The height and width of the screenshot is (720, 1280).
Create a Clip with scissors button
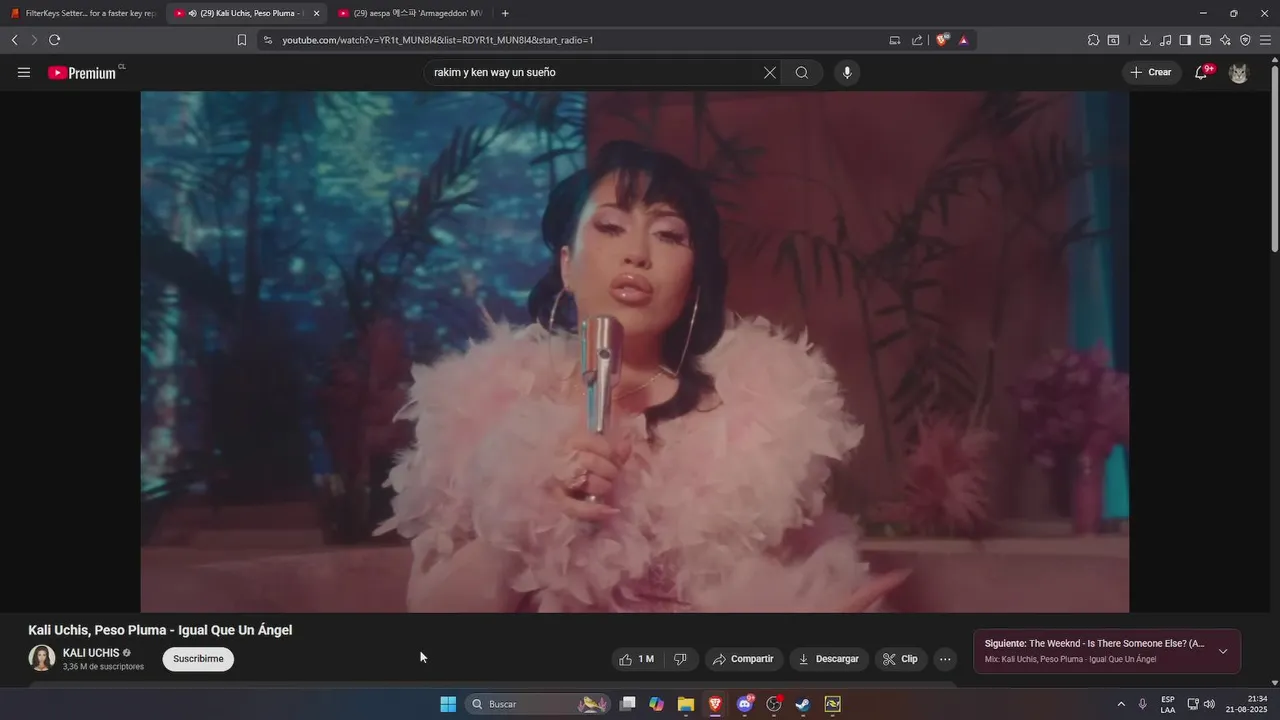[901, 659]
